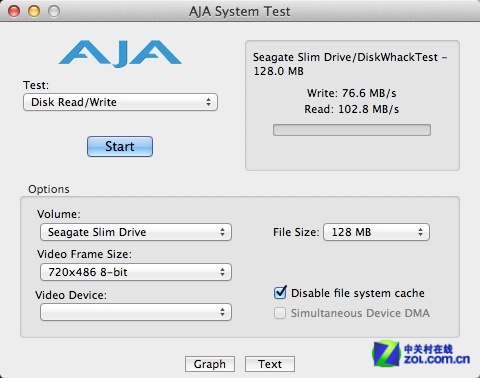Uncheck Disable file system cache
480x378 pixels.
280,293
